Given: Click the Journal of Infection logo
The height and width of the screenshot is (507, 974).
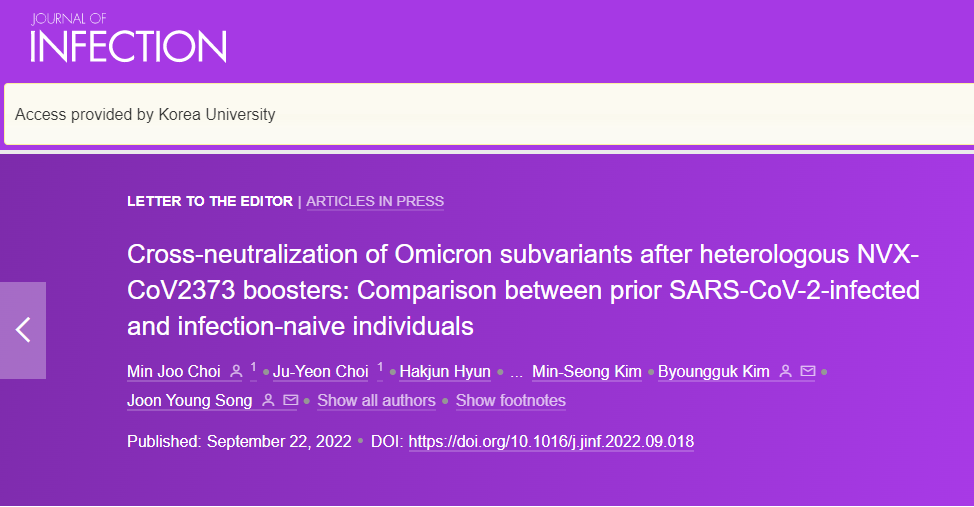Looking at the screenshot, I should (129, 38).
